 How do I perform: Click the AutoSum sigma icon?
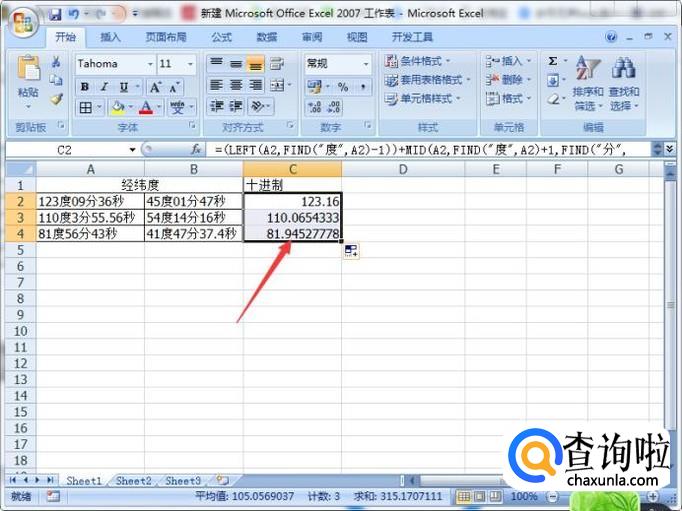[553, 61]
